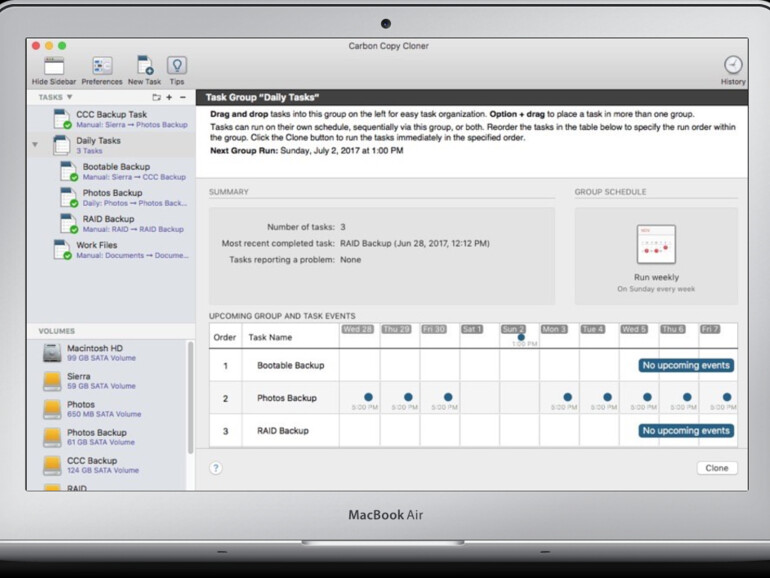Open the TASKS filter dropdown arrow
Viewport: 770px width, 578px height.
[69, 97]
